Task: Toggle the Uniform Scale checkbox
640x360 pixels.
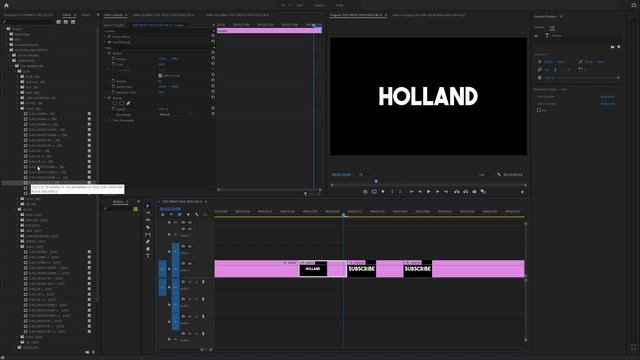Action: click(x=160, y=76)
